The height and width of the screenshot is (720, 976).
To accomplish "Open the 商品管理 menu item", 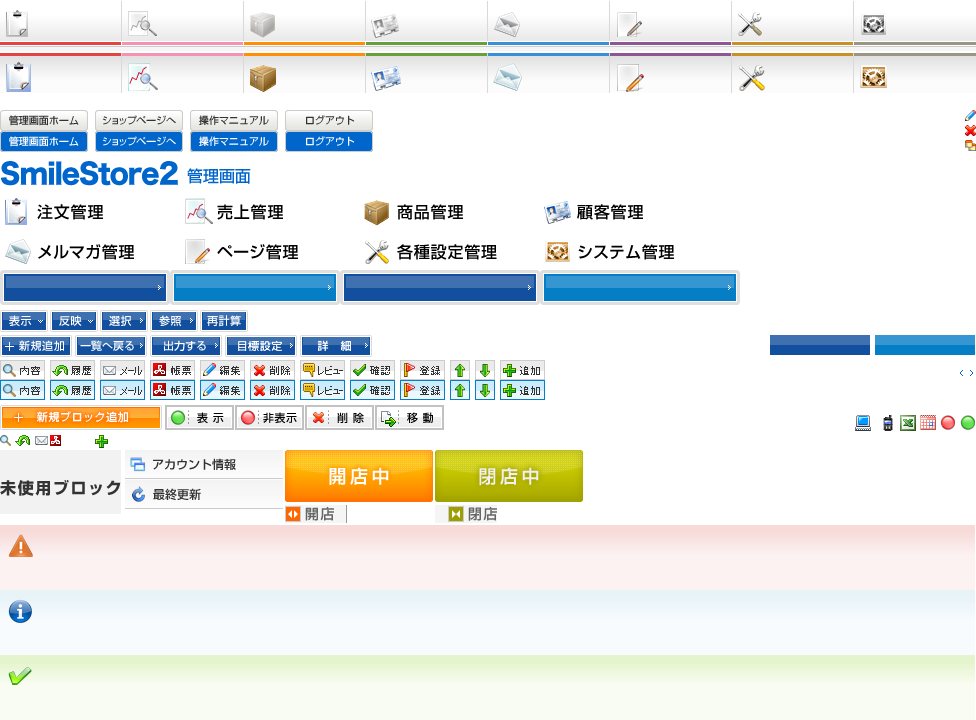I will pyautogui.click(x=414, y=212).
